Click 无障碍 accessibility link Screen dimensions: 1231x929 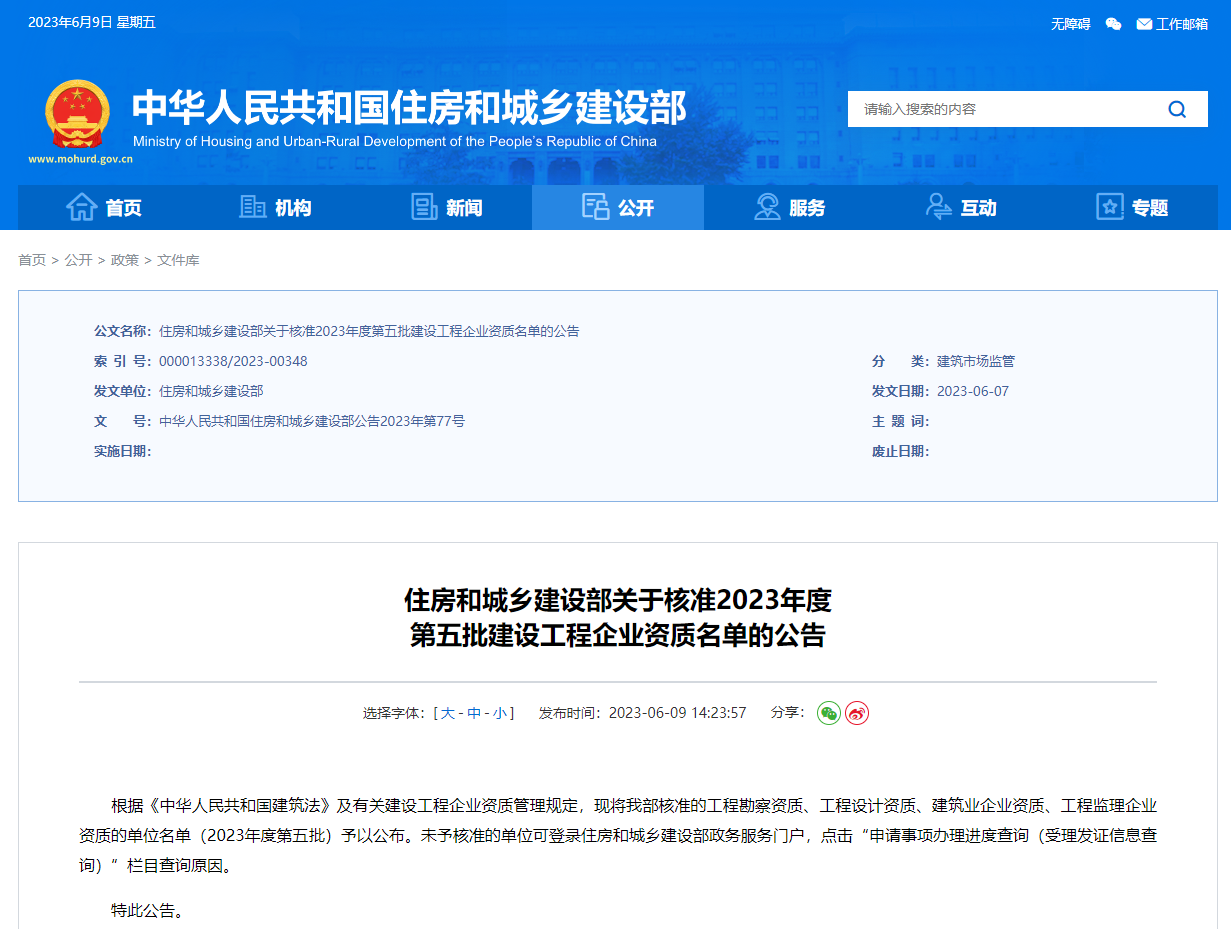pos(1070,24)
